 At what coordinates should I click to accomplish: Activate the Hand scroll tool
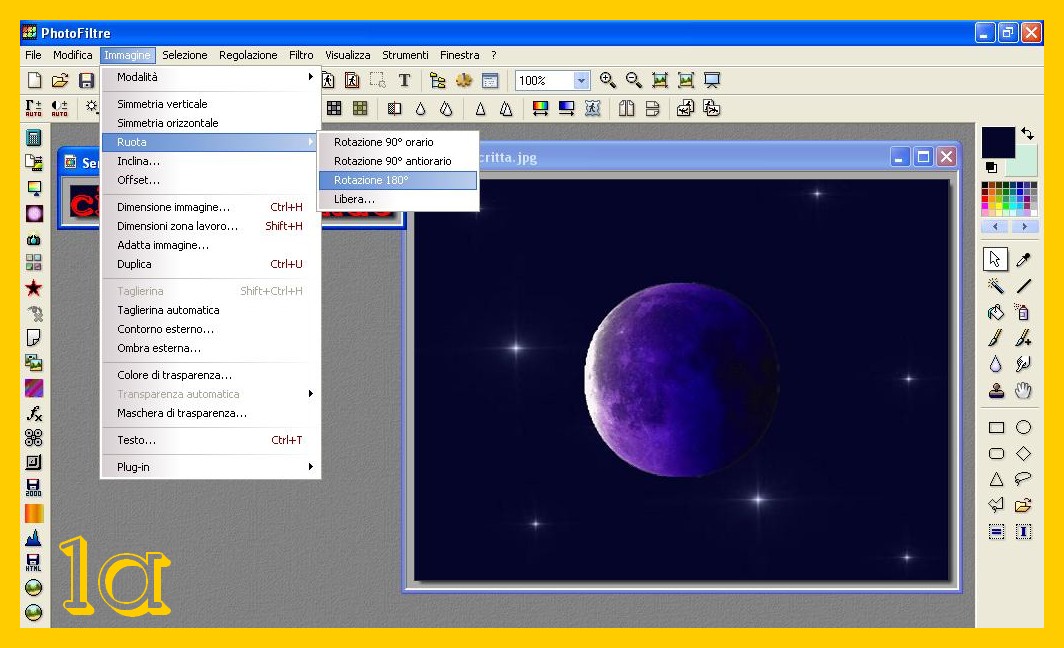tap(1023, 391)
